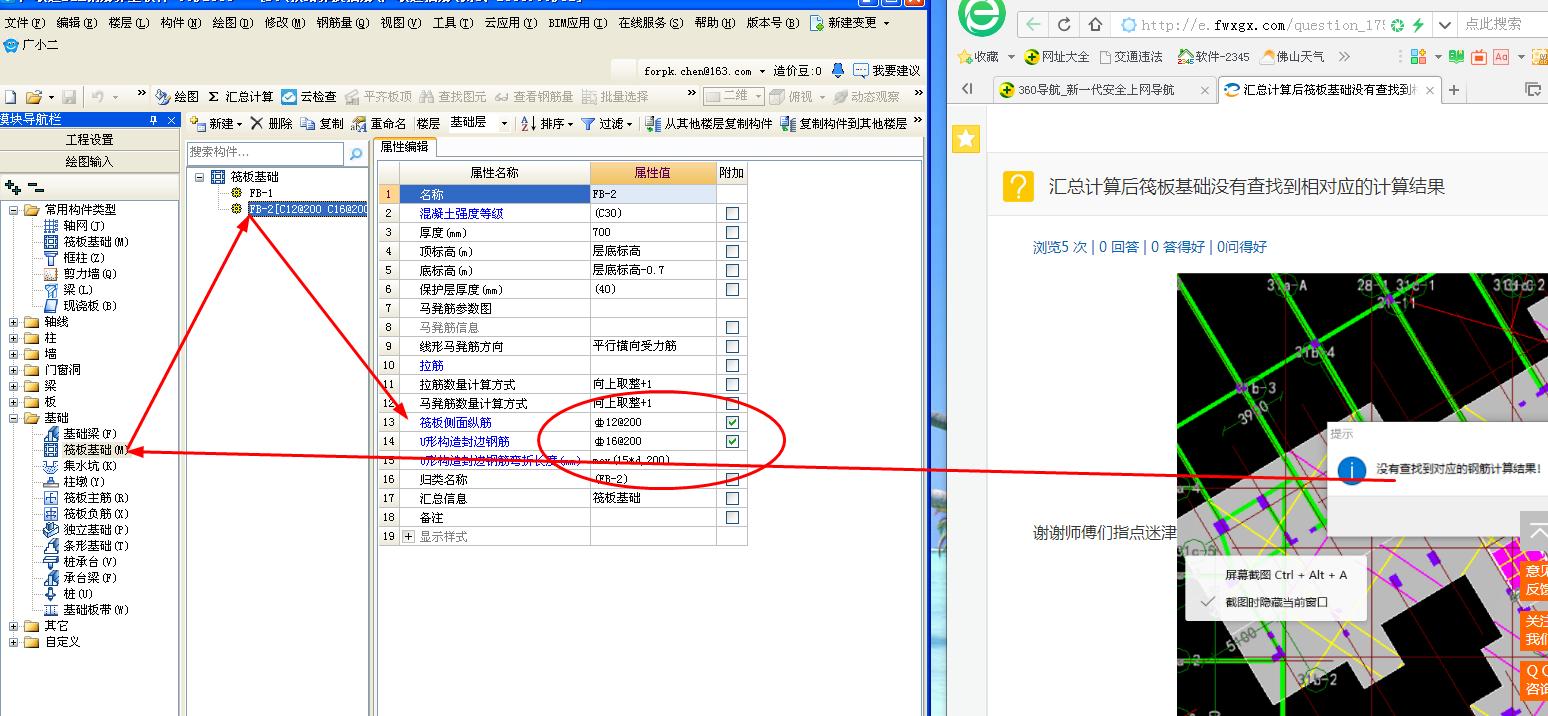This screenshot has width=1548, height=716.
Task: Check 顶标高 附加 checkbox
Action: (x=732, y=251)
